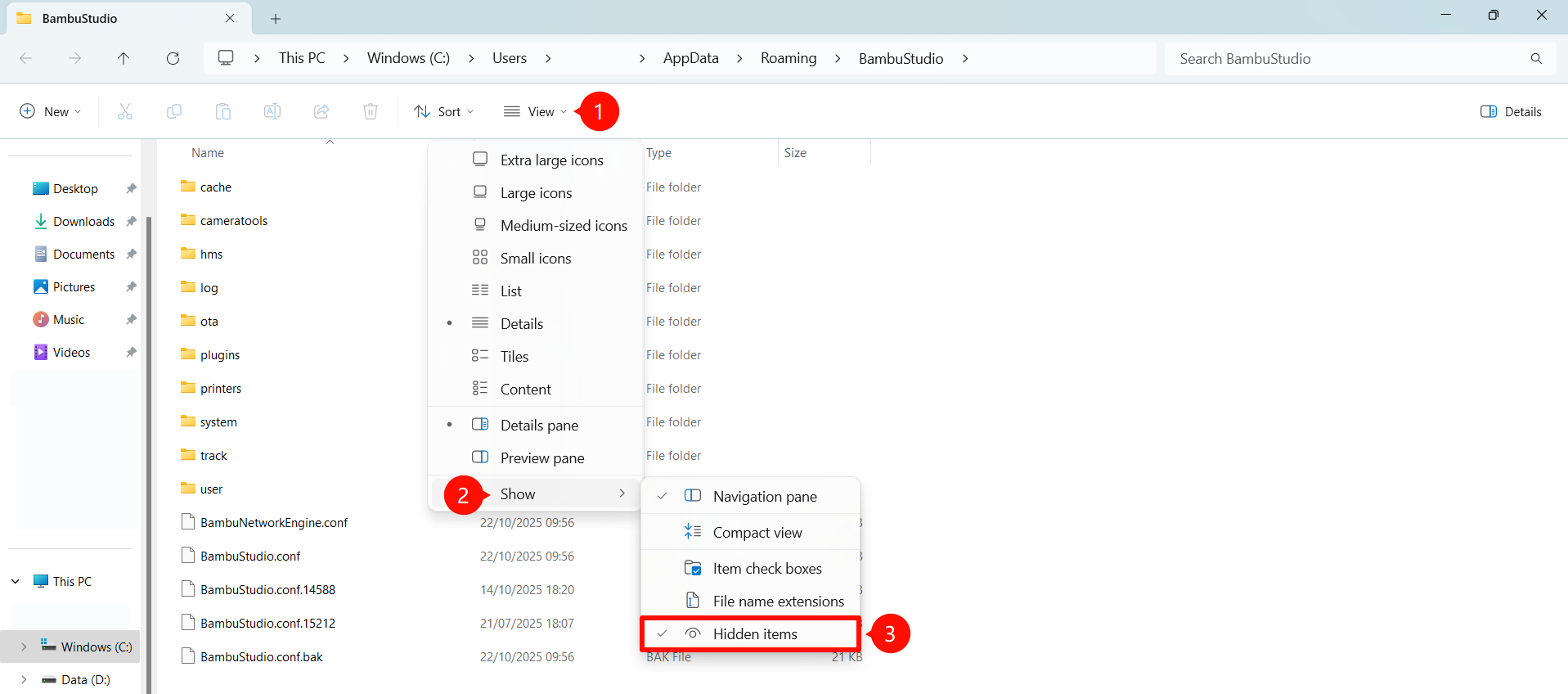The width and height of the screenshot is (1568, 694).
Task: Open Documents in quick access
Action: [x=83, y=254]
